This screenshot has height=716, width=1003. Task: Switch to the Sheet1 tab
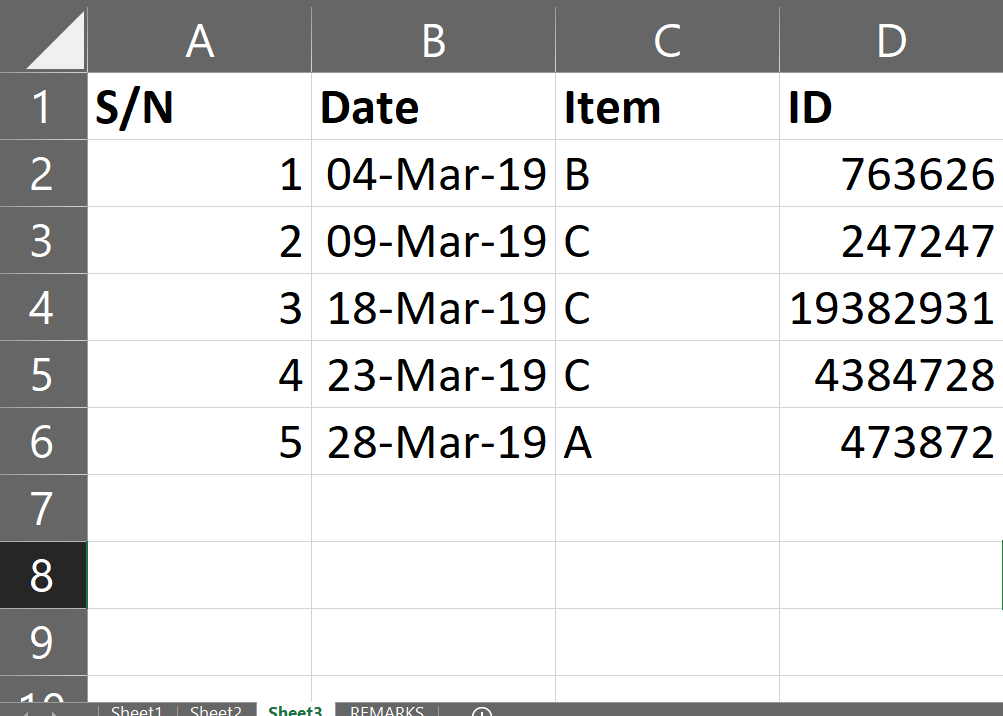(x=136, y=711)
